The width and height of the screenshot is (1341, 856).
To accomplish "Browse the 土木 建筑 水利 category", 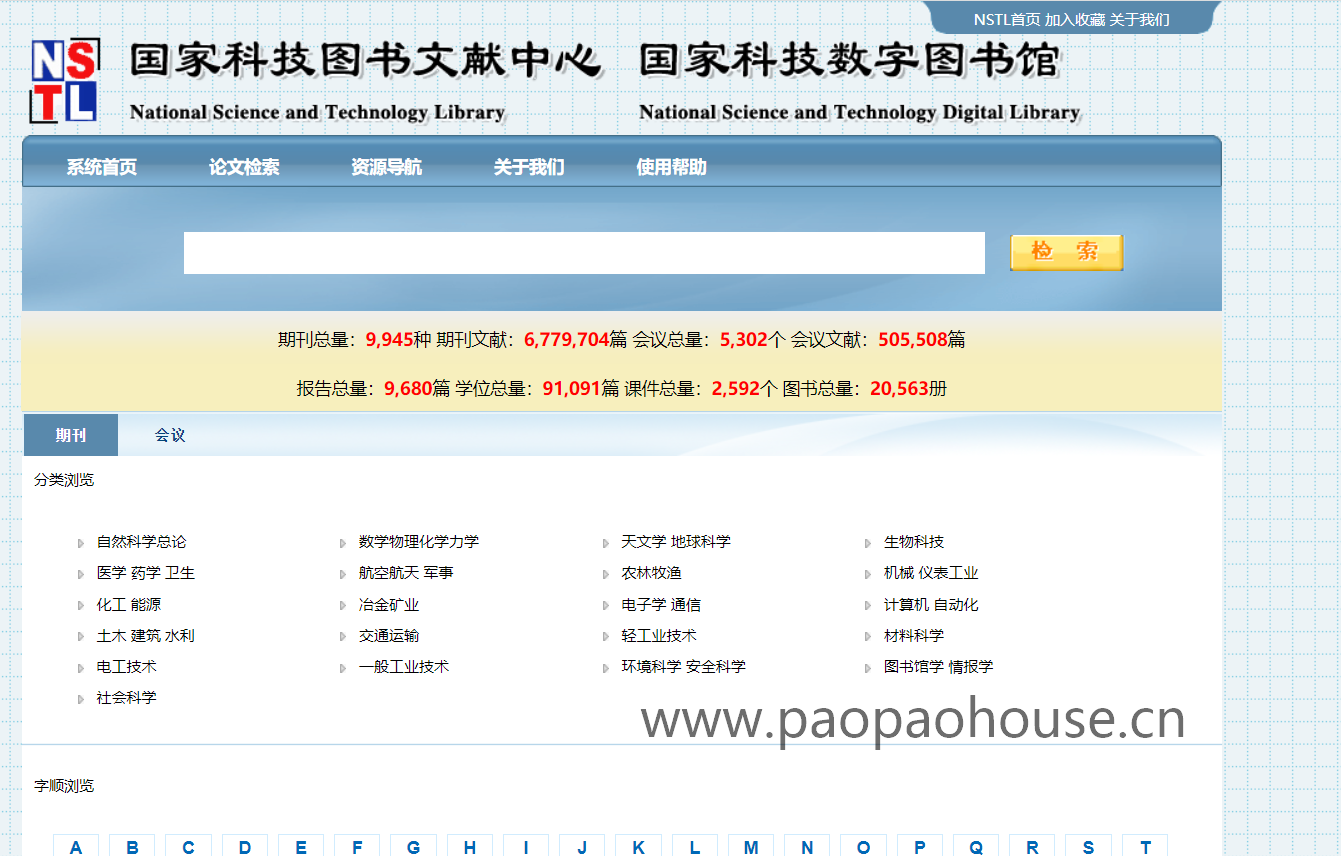I will [146, 636].
